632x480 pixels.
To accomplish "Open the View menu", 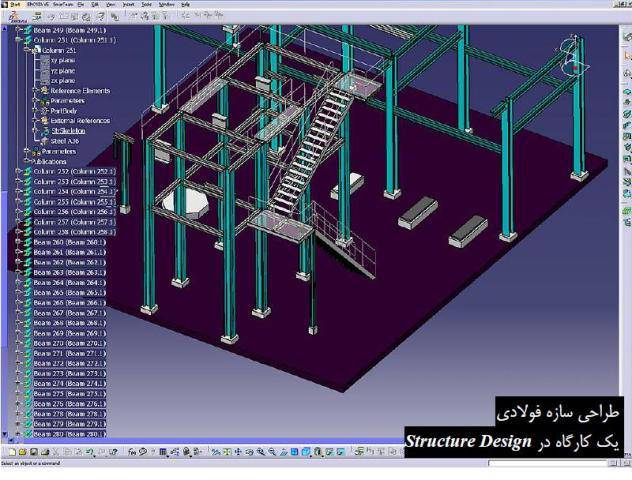I will click(x=110, y=4).
